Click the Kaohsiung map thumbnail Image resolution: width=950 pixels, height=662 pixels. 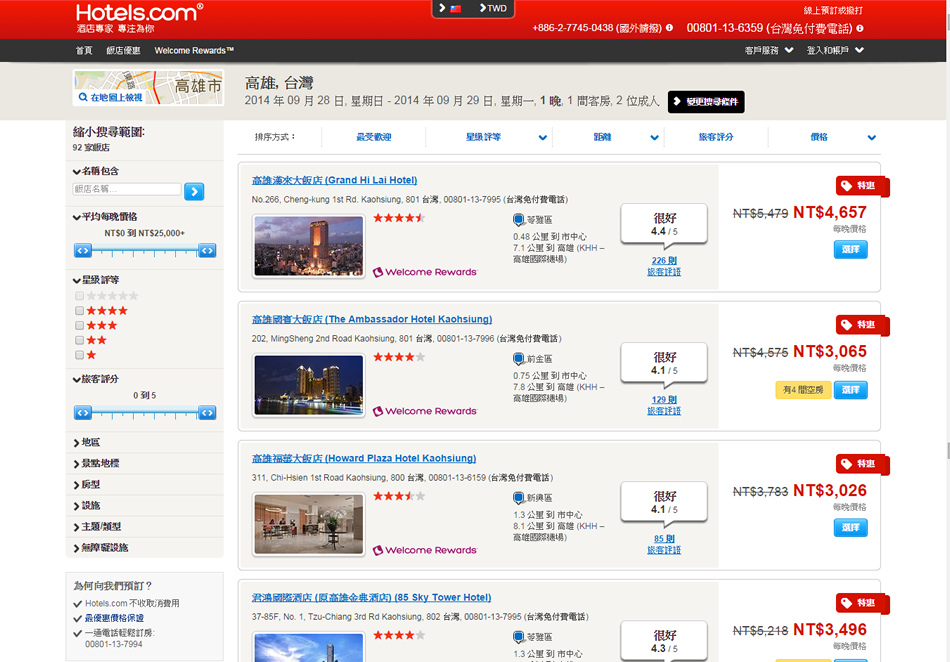148,88
